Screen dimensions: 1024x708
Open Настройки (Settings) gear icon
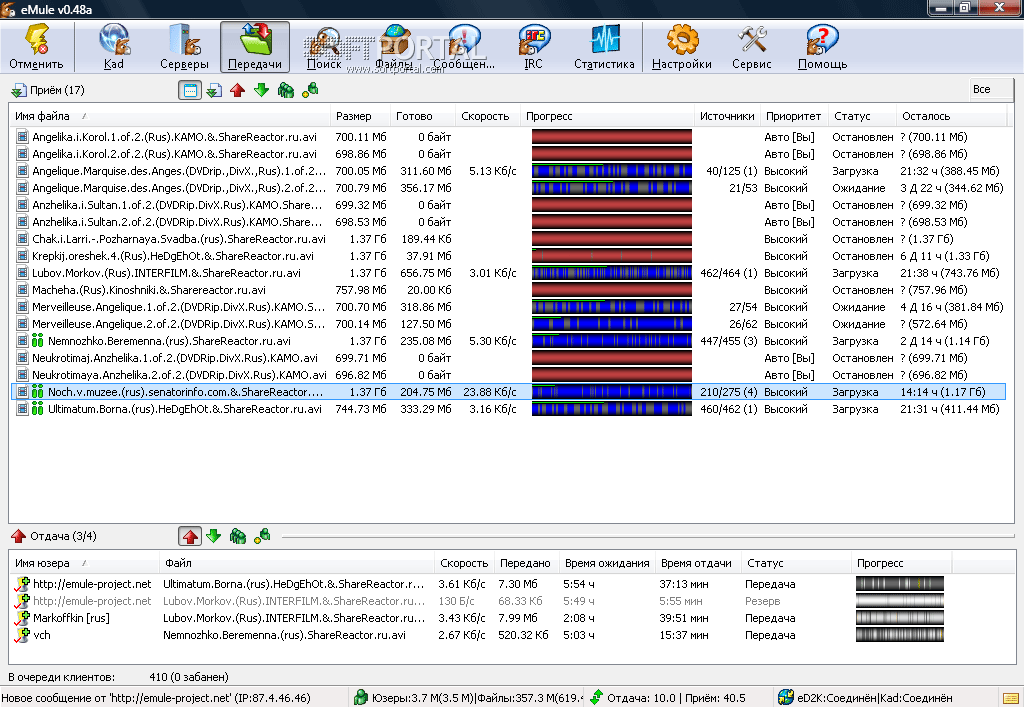[682, 47]
